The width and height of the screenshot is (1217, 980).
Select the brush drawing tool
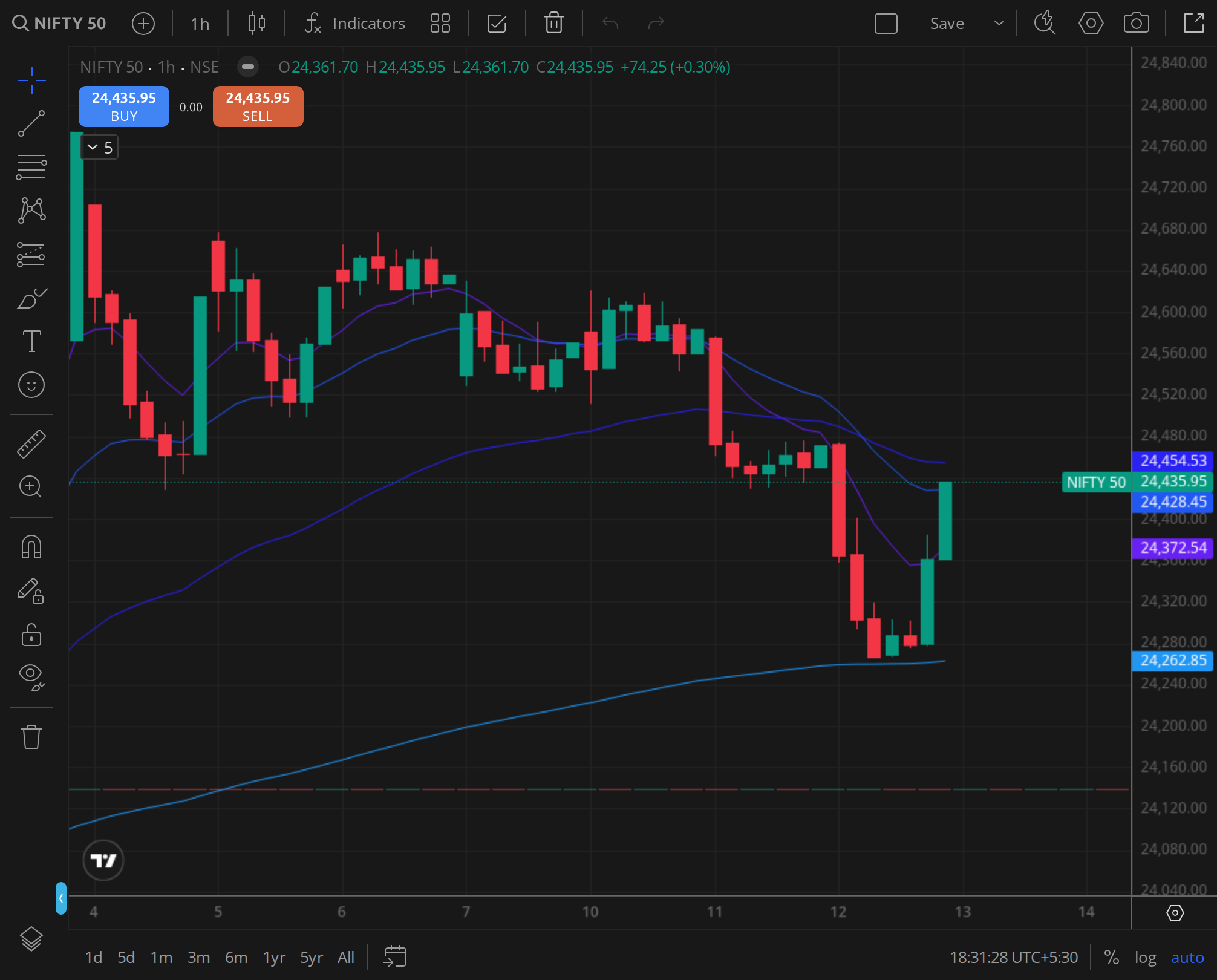coord(31,298)
